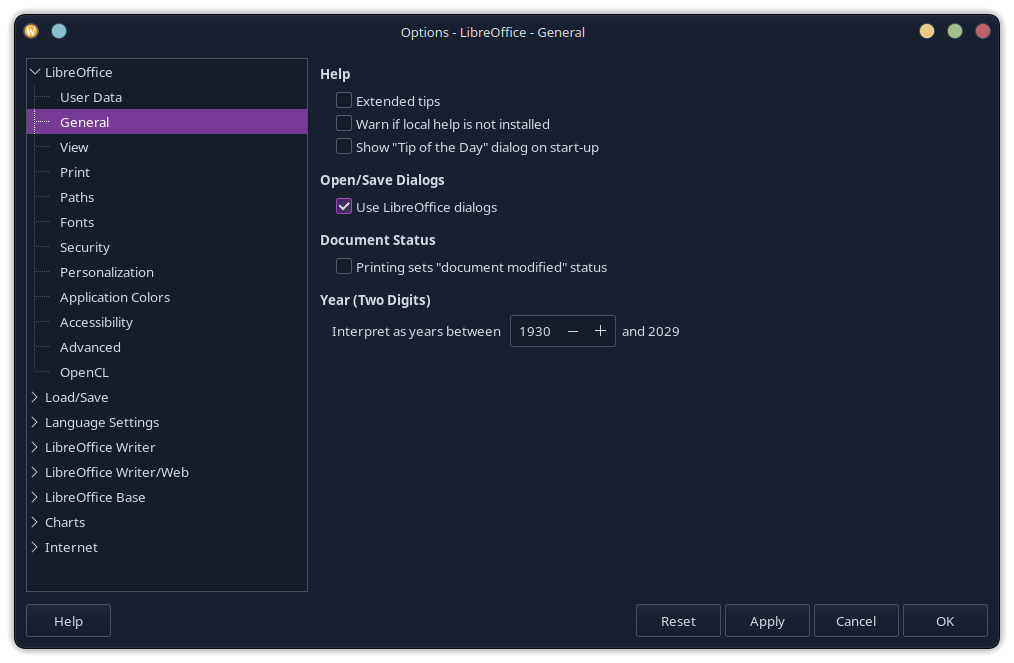Decrease the two-digit year with minus button
1014x663 pixels.
click(573, 331)
